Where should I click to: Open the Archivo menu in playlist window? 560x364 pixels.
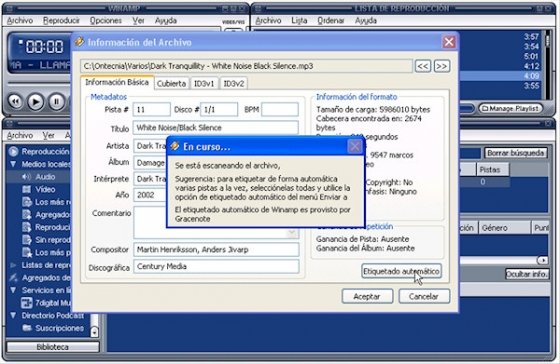pos(269,21)
